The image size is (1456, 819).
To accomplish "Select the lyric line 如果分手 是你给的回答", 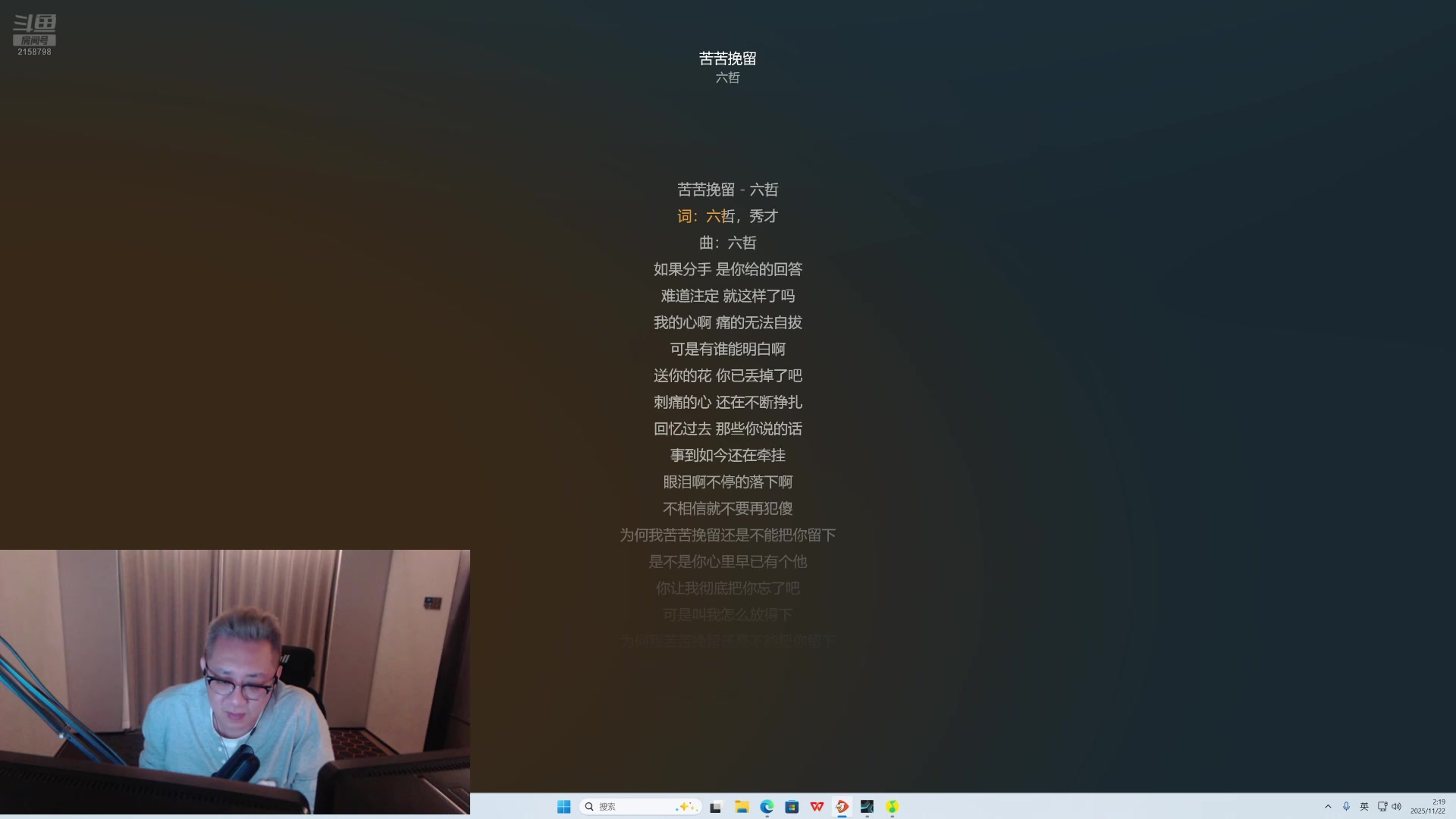I will point(726,269).
